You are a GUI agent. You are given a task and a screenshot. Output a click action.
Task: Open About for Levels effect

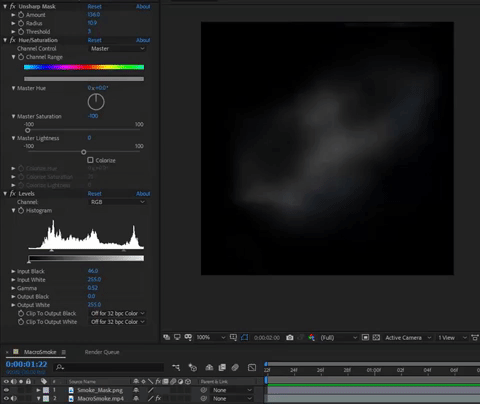click(143, 194)
